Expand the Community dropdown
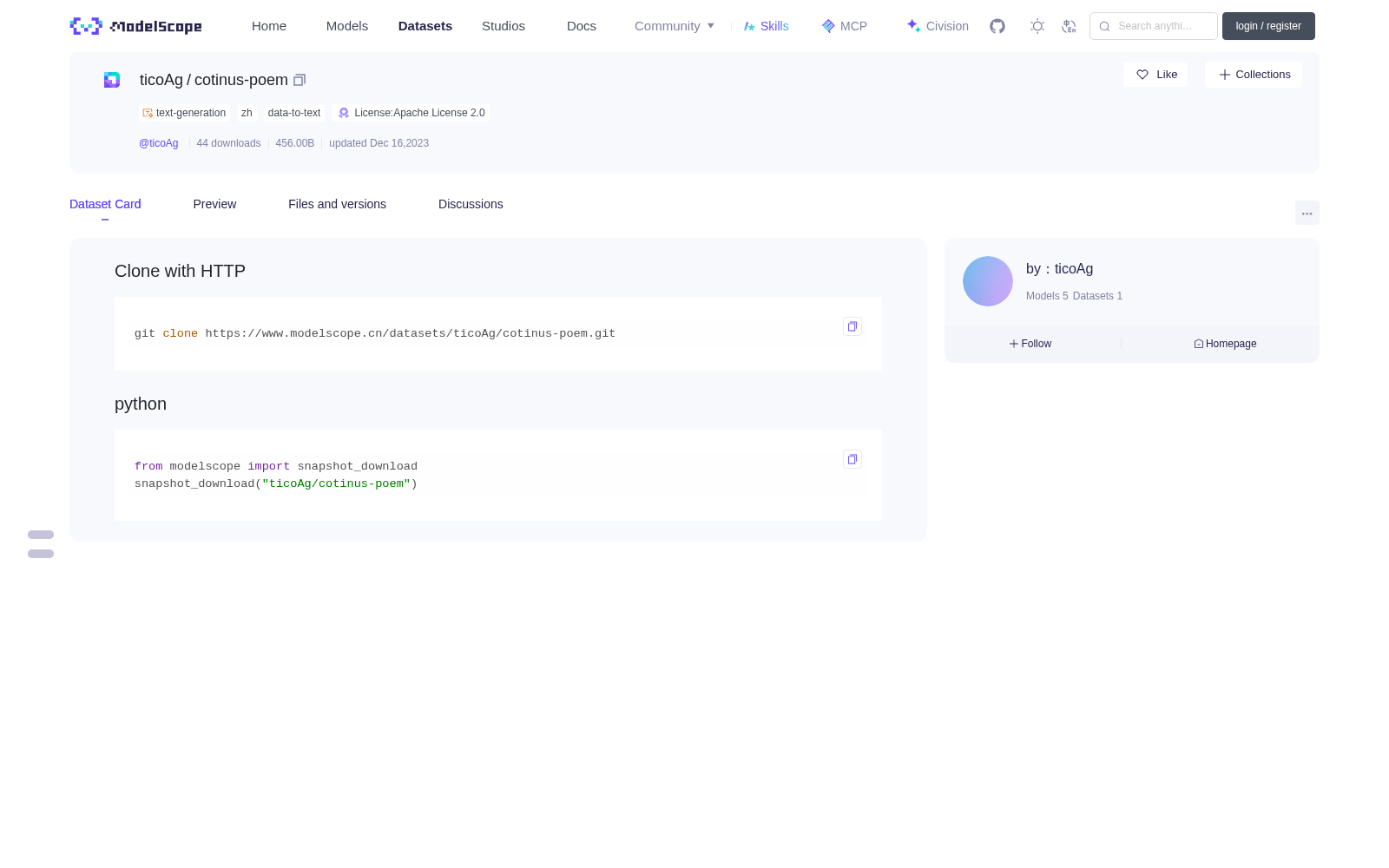The height and width of the screenshot is (868, 1389). point(675,26)
